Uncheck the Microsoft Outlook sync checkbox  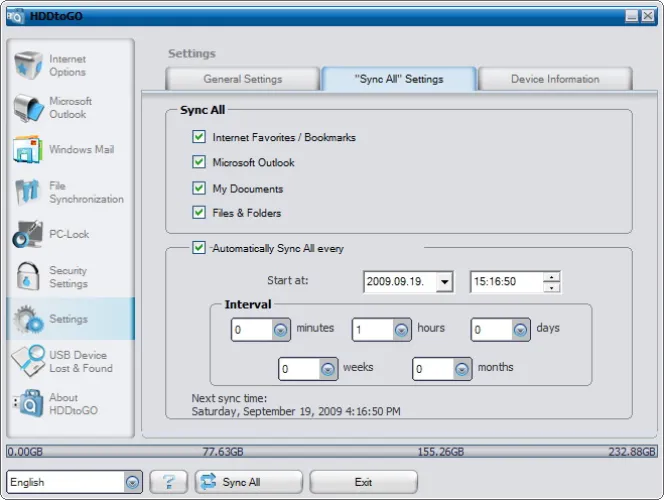point(199,162)
